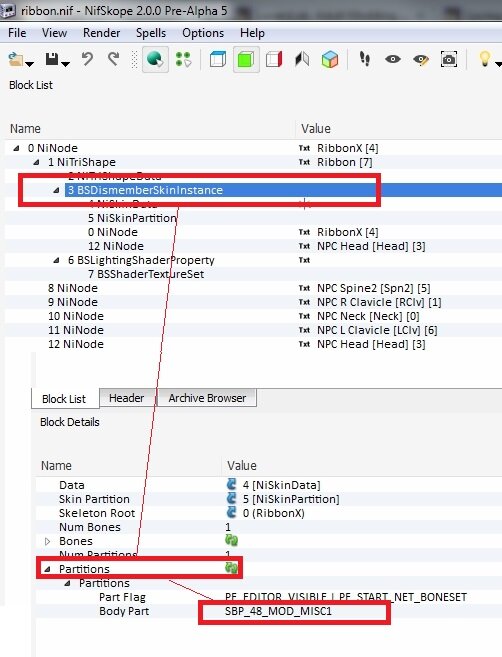Image resolution: width=502 pixels, height=657 pixels.
Task: Click link arrow icon next to 5 [NiSkinPartition]
Action: click(231, 499)
